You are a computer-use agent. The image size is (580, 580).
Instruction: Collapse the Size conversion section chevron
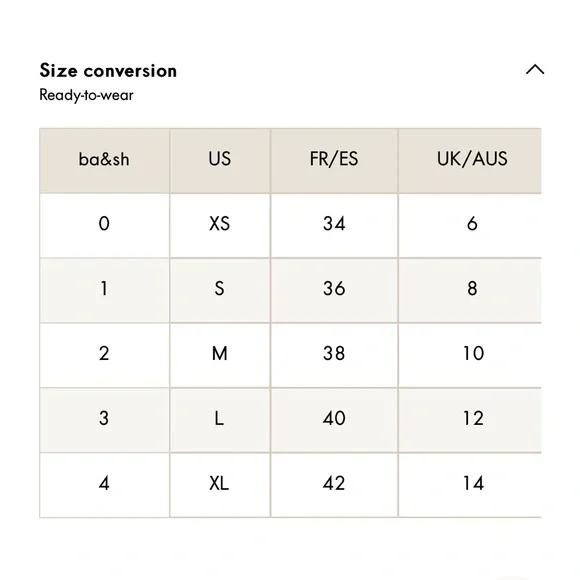click(535, 70)
